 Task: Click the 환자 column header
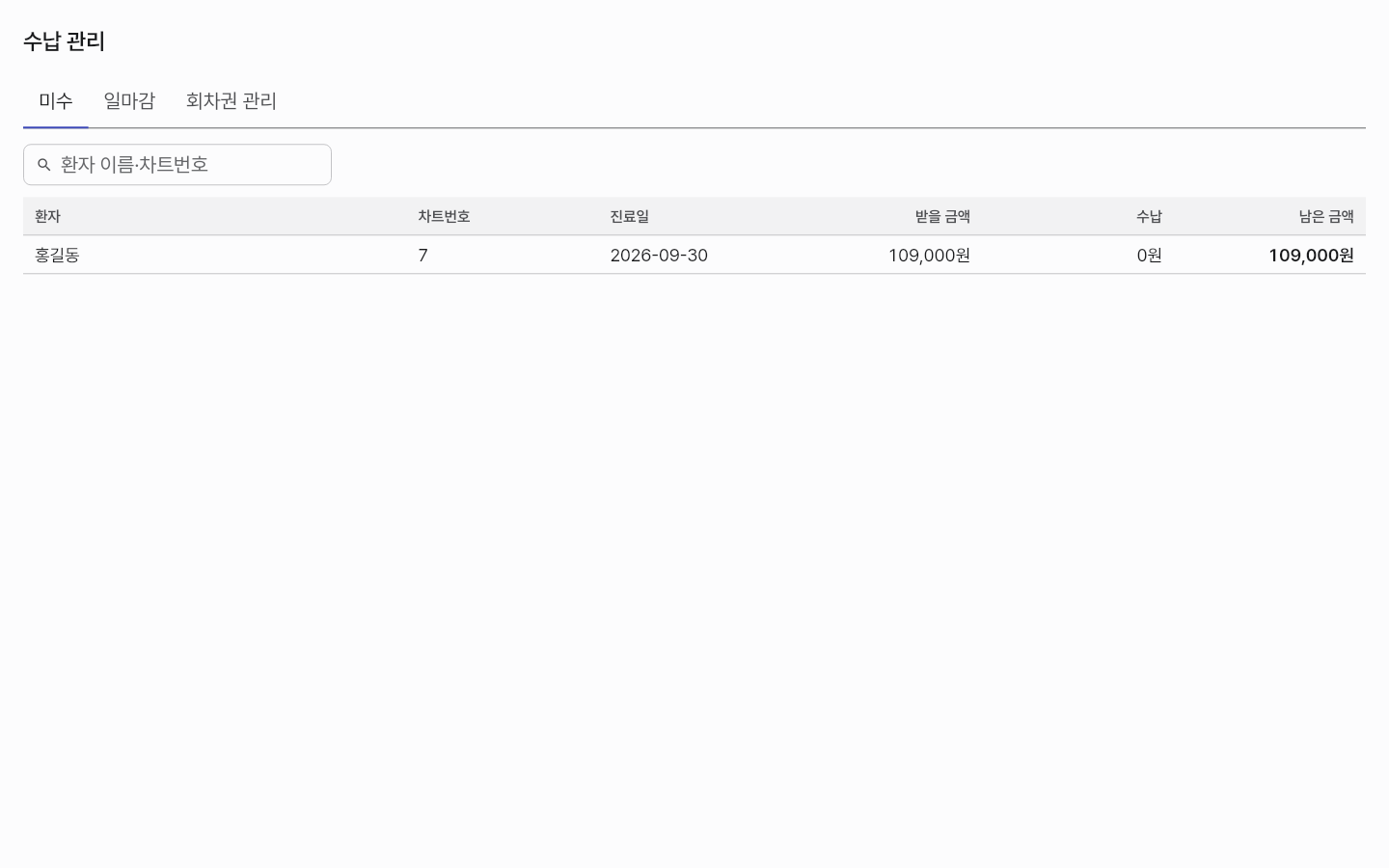[47, 217]
